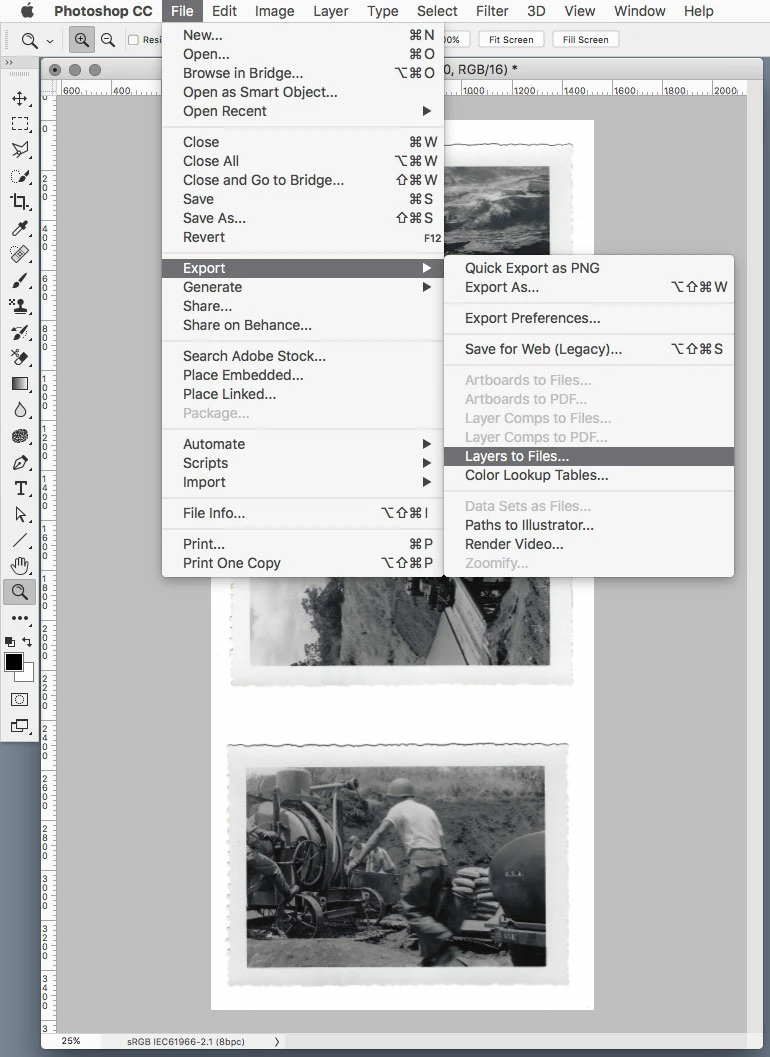This screenshot has width=770, height=1057.
Task: Select the Blur tool
Action: point(20,410)
